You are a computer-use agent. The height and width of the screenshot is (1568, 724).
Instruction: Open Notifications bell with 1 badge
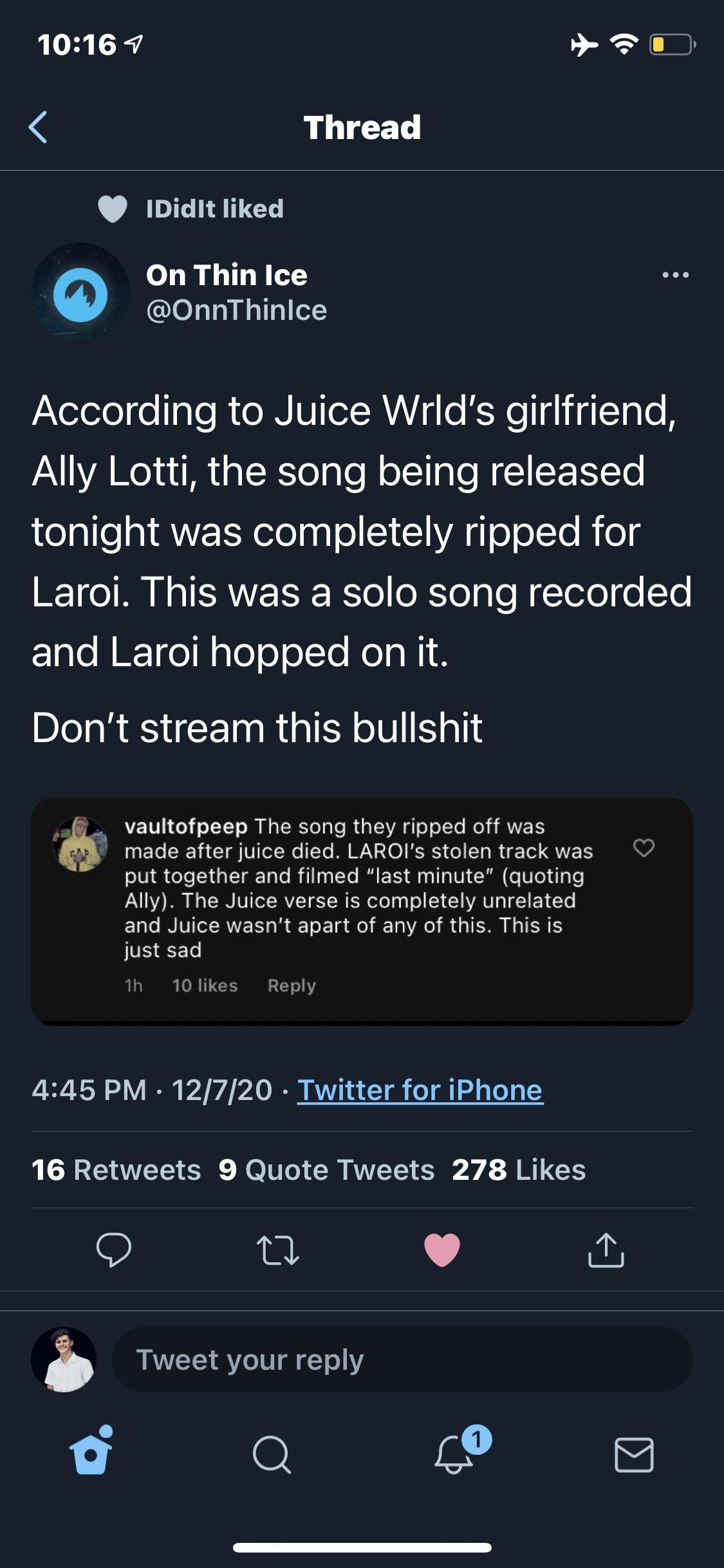(458, 1451)
